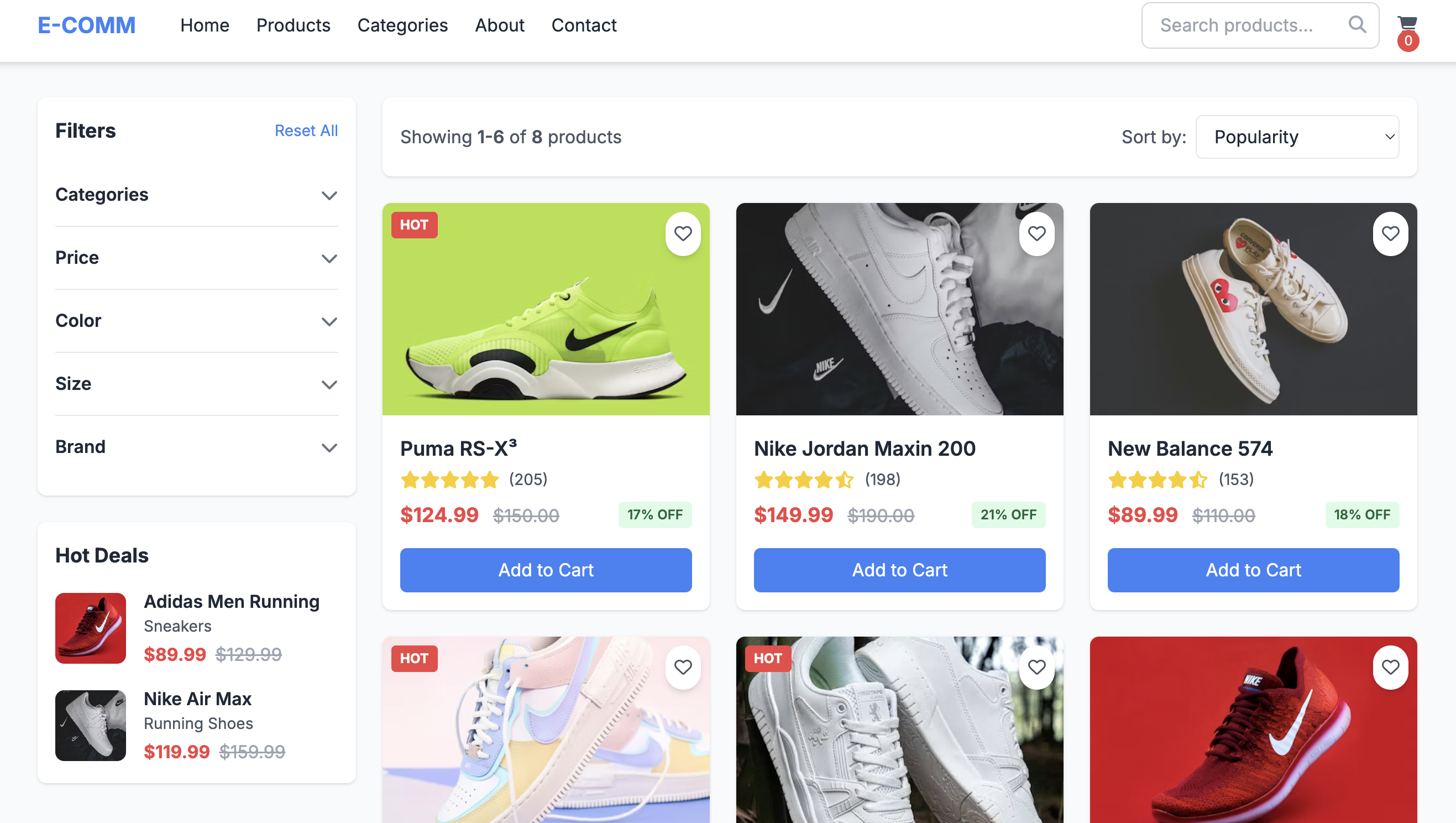The height and width of the screenshot is (823, 1456).
Task: Click the HOT badge on Puma RS-X³
Action: pyautogui.click(x=413, y=225)
